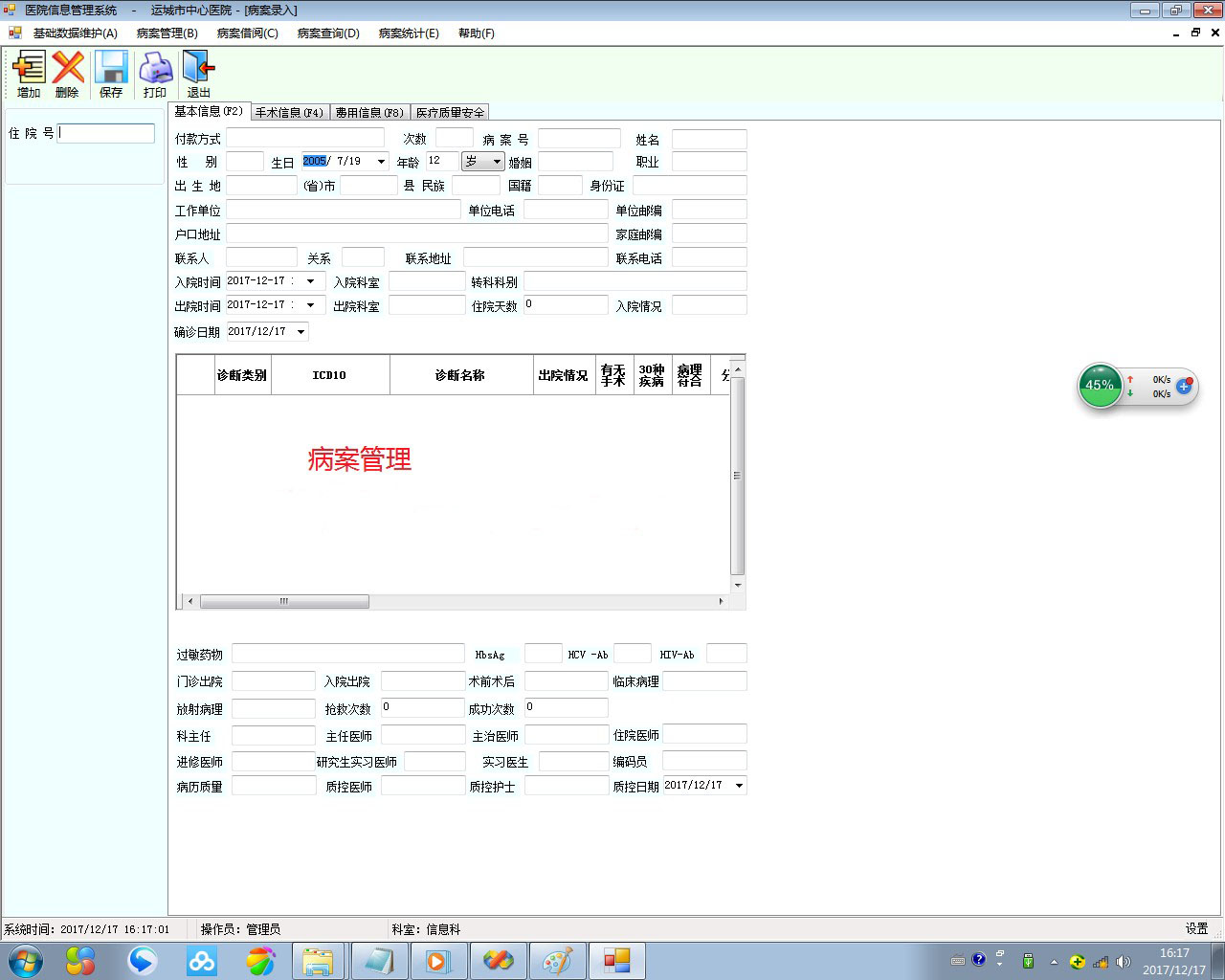Click the volume tray icon
Screen dimensions: 1225x980
(1124, 962)
